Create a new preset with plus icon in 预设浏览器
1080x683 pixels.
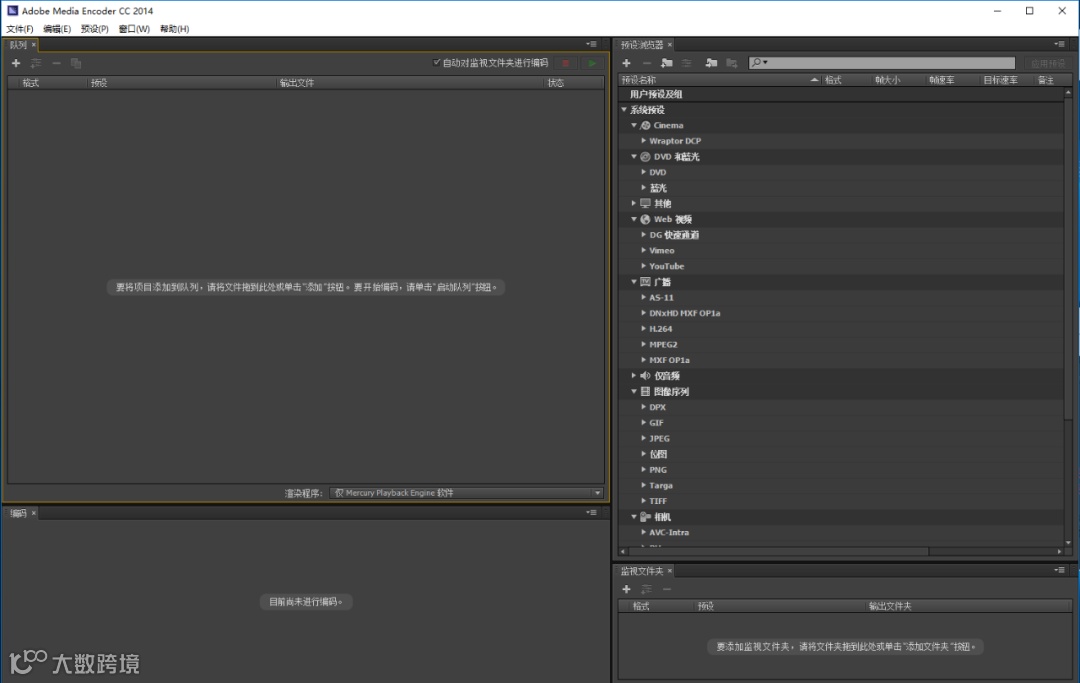pos(626,63)
